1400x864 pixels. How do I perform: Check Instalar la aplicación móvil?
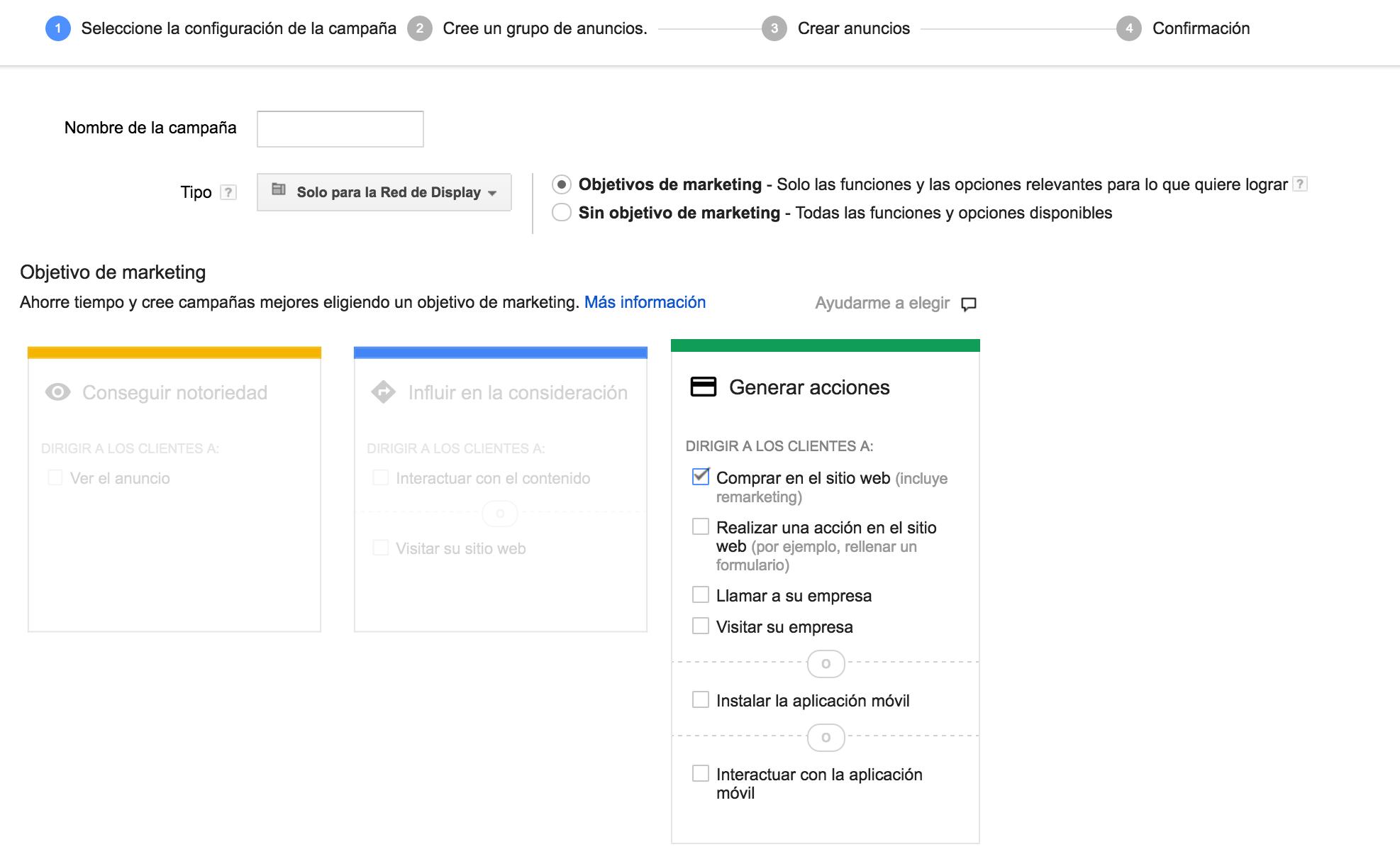[x=701, y=699]
